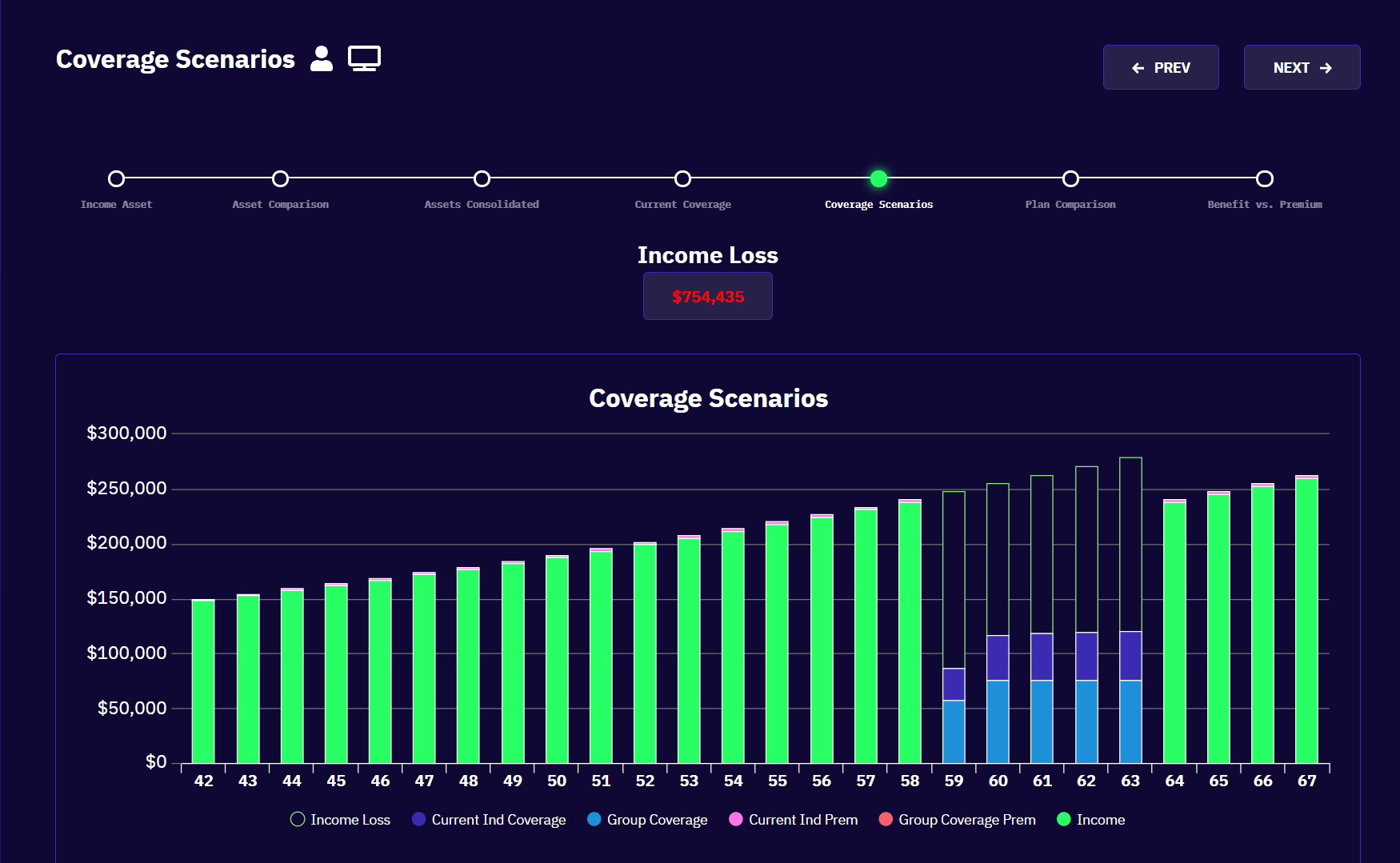This screenshot has height=863, width=1400.
Task: Click the PREV button
Action: click(1161, 67)
